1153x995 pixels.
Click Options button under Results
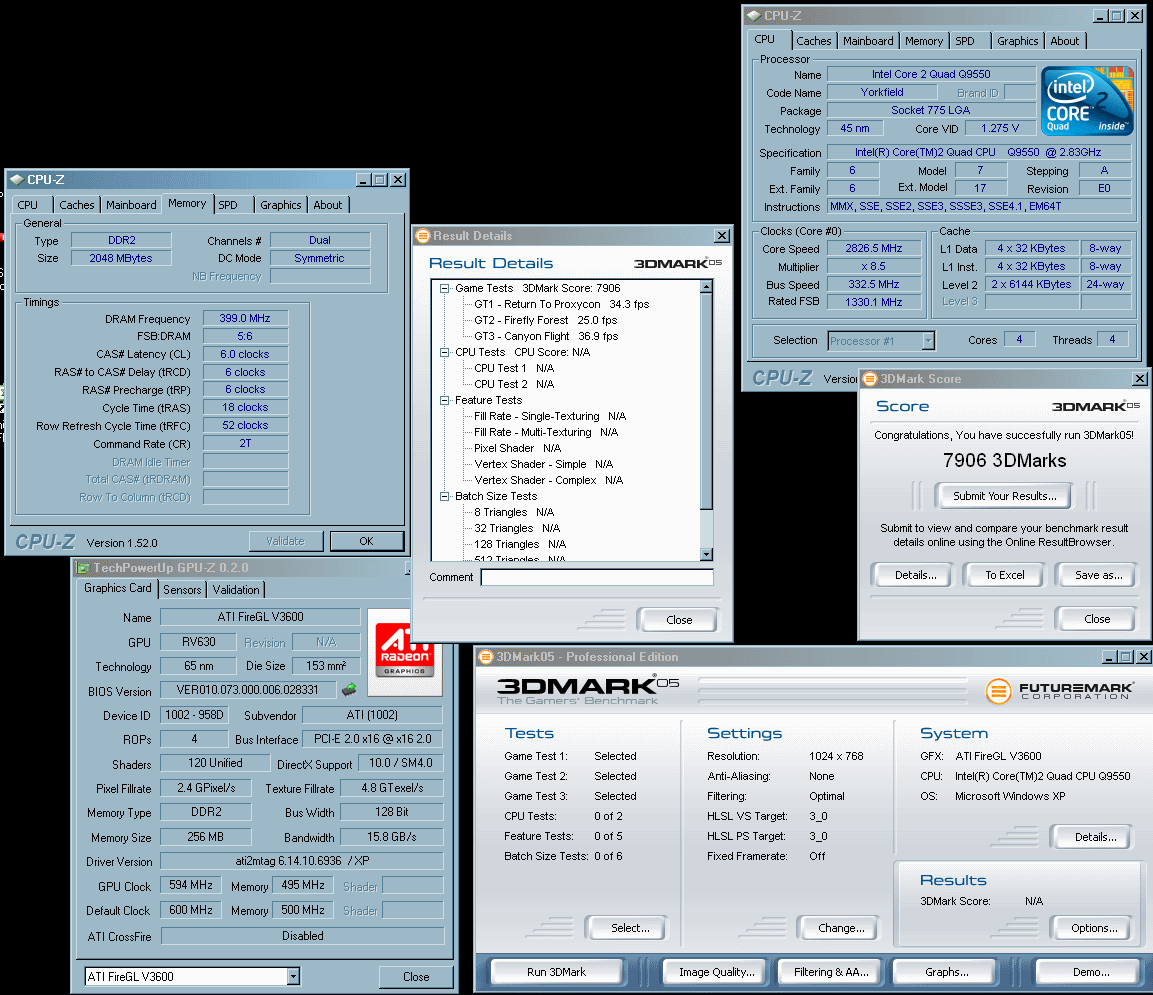pos(1093,928)
